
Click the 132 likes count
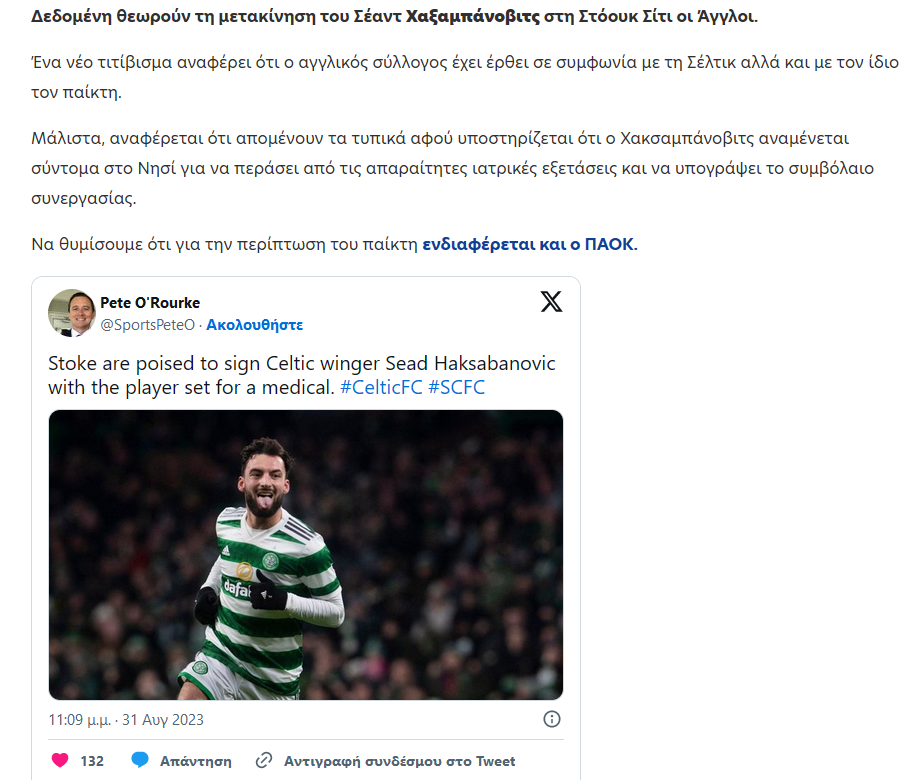pyautogui.click(x=92, y=761)
